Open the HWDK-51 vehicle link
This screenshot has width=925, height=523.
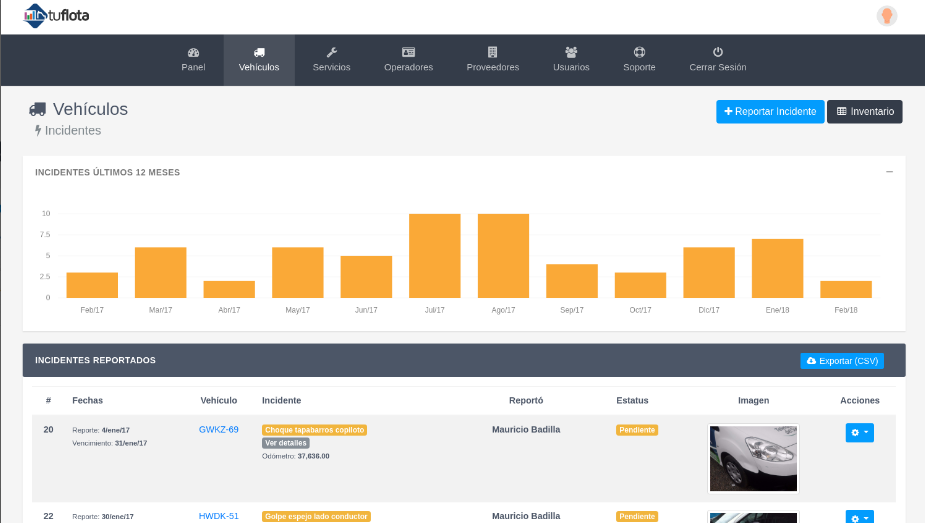[218, 516]
